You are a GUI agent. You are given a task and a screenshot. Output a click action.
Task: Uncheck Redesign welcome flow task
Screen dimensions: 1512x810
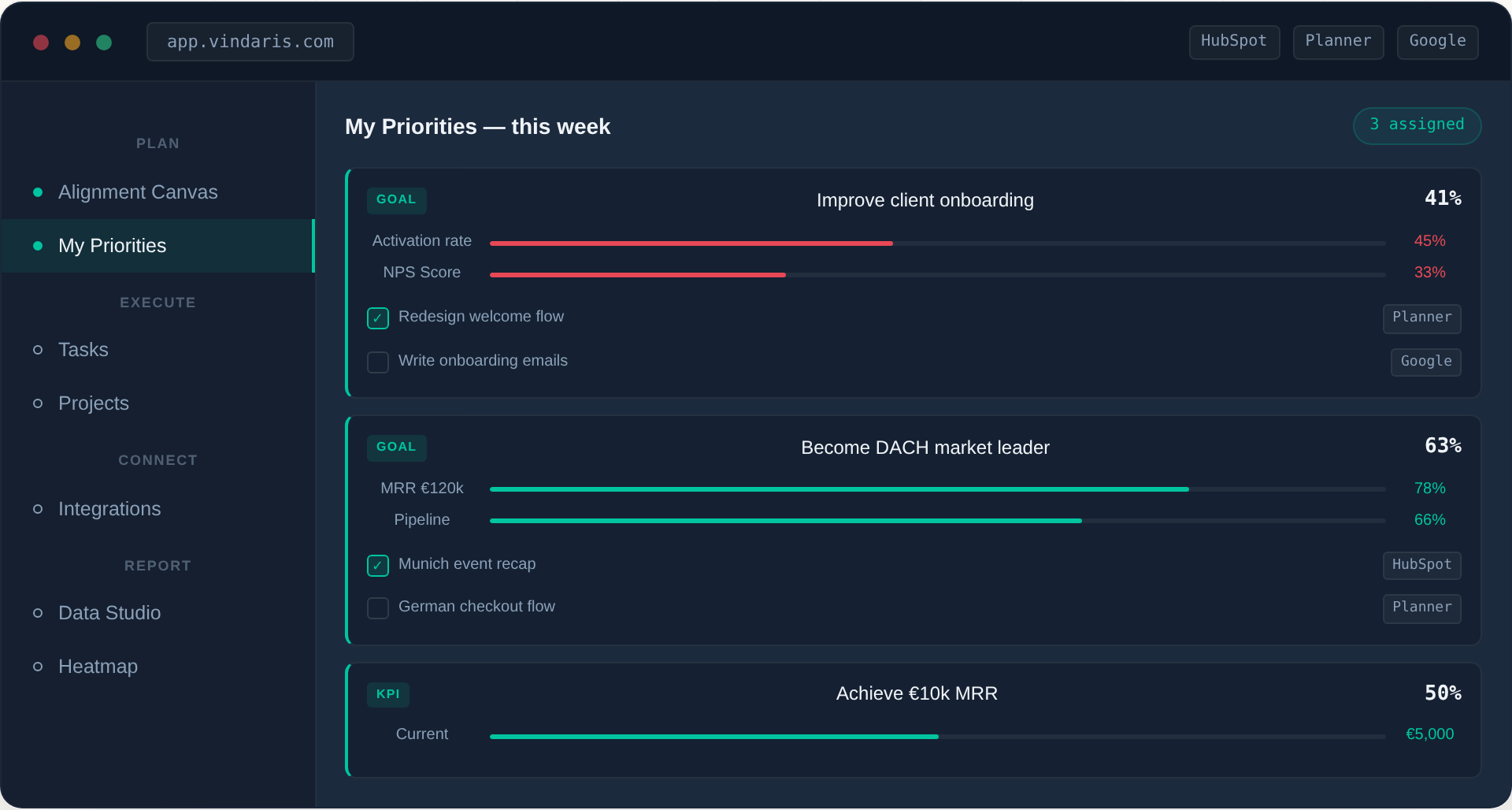(x=378, y=318)
